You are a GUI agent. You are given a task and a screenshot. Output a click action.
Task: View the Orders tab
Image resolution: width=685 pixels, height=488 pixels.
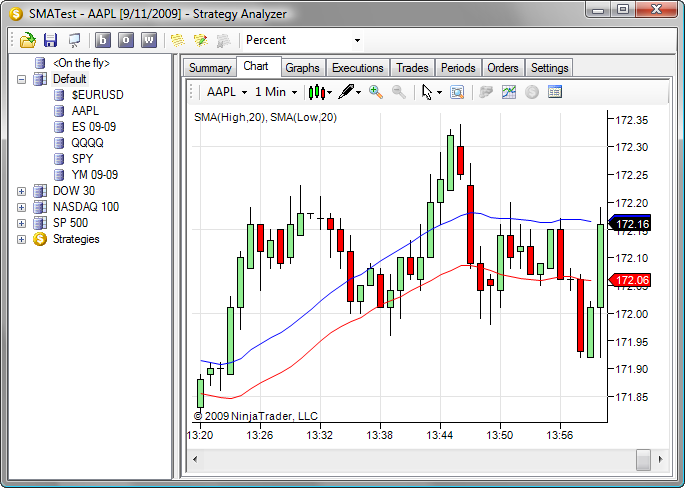[503, 68]
